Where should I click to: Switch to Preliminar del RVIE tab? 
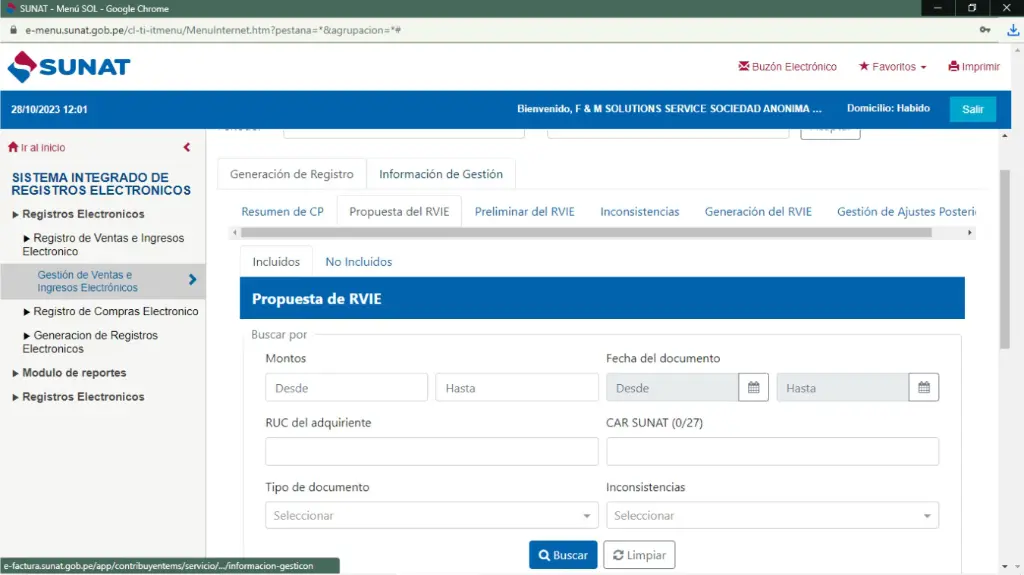point(524,212)
